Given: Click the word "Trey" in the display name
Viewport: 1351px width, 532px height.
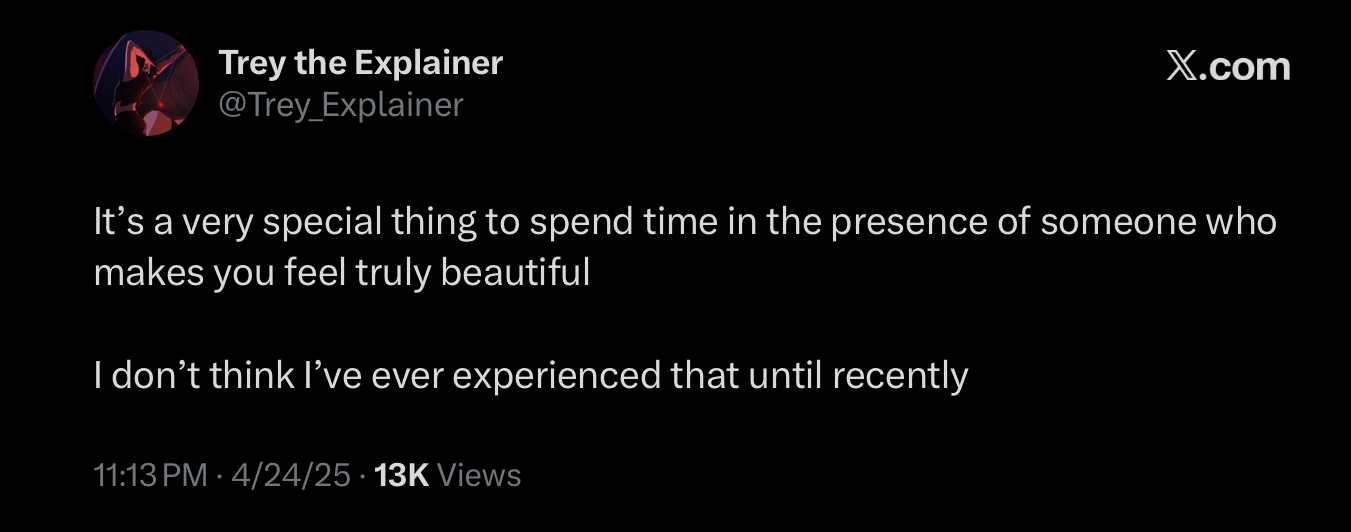Looking at the screenshot, I should click(250, 63).
